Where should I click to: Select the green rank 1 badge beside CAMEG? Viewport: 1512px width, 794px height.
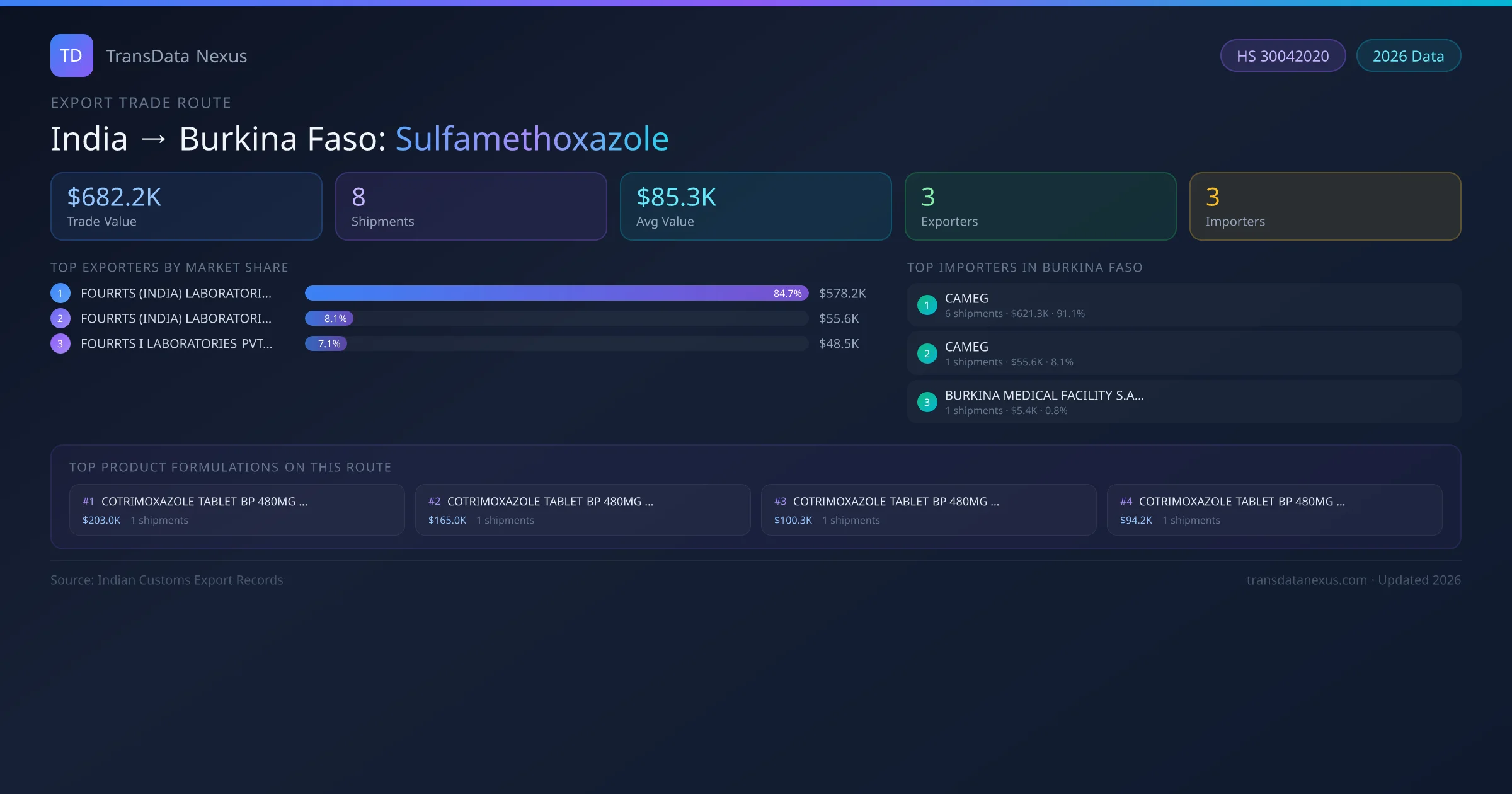(927, 304)
